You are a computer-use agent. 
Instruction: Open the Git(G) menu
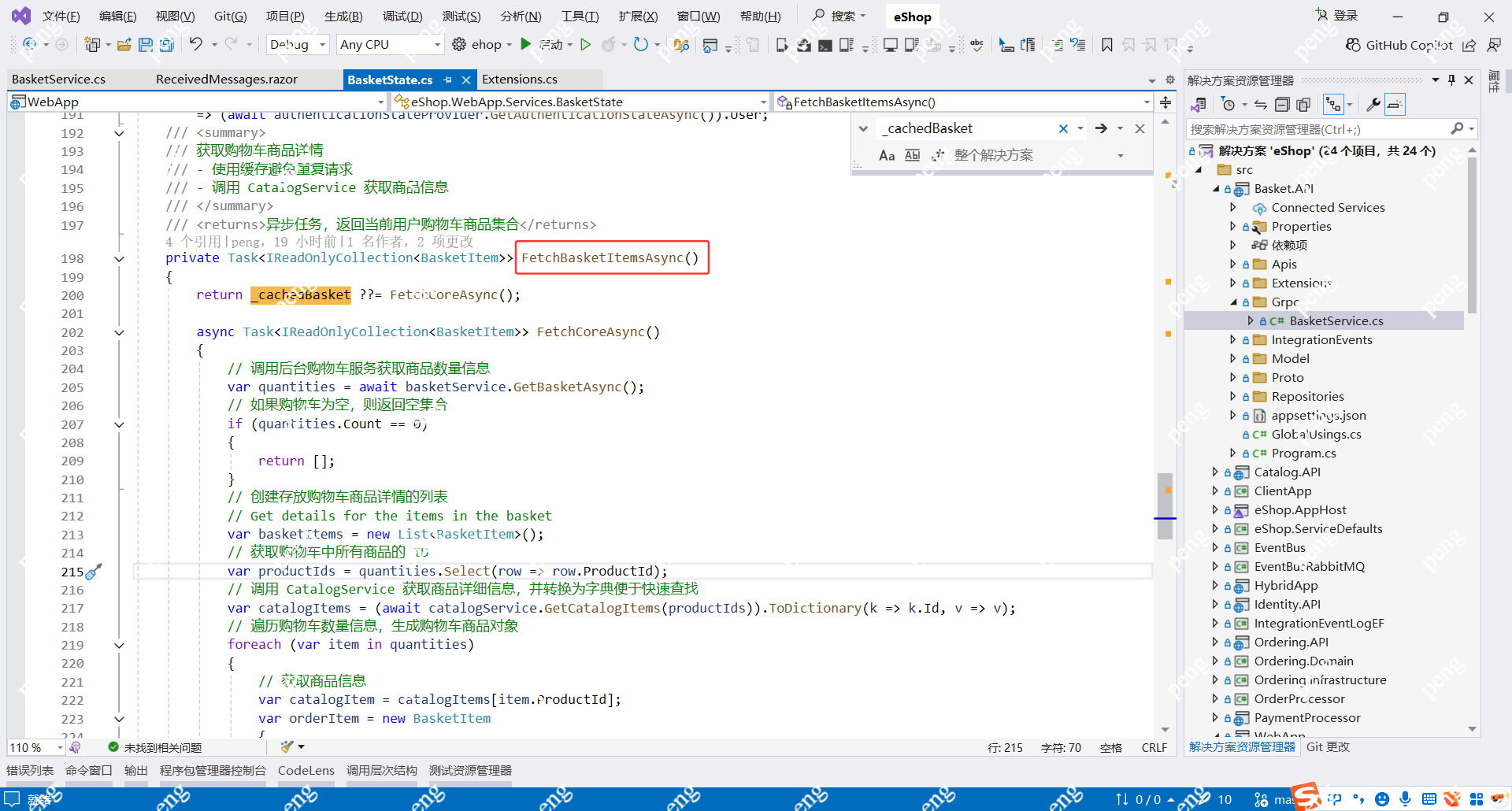[230, 15]
